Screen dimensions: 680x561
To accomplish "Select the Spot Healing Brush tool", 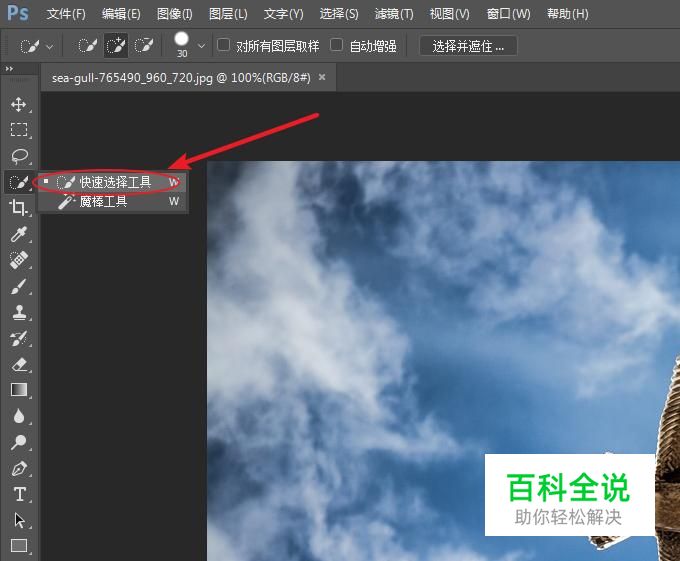I will coord(19,260).
